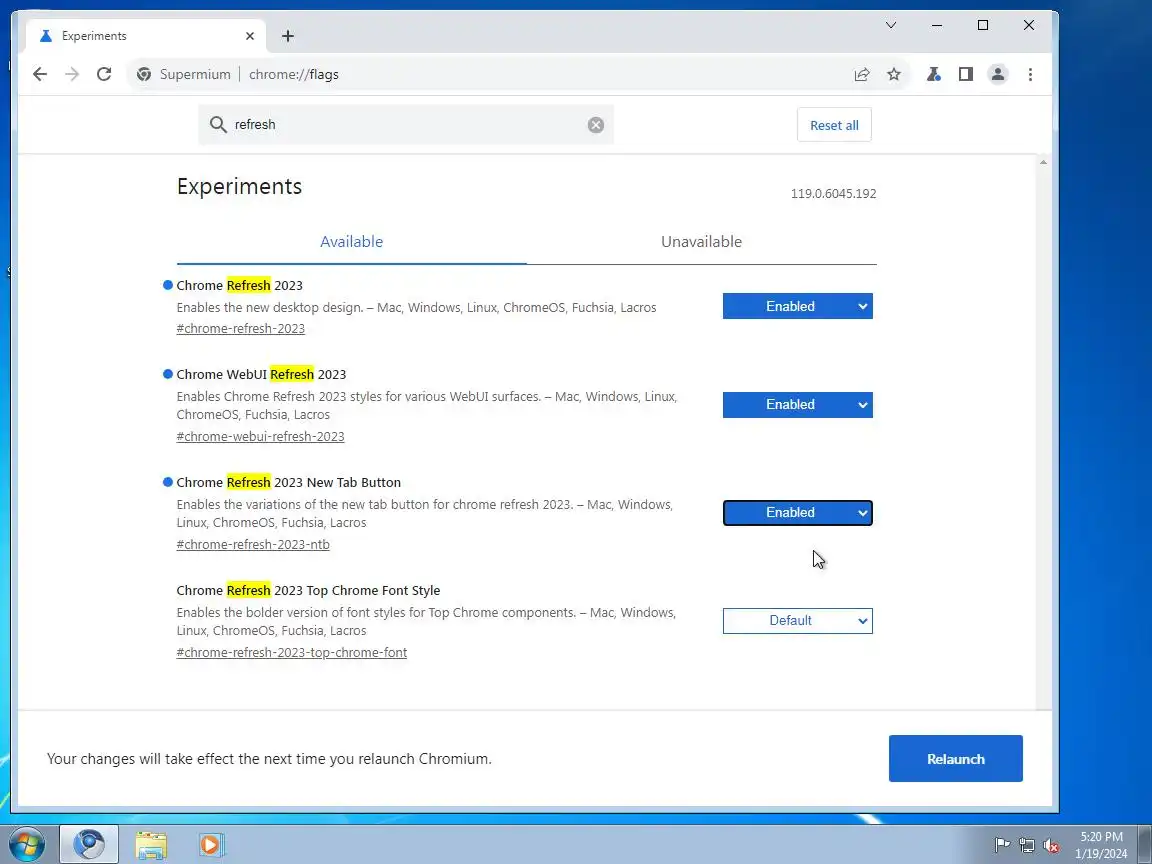Viewport: 1152px width, 864px height.
Task: Go back with the browser back arrow
Action: 40,74
